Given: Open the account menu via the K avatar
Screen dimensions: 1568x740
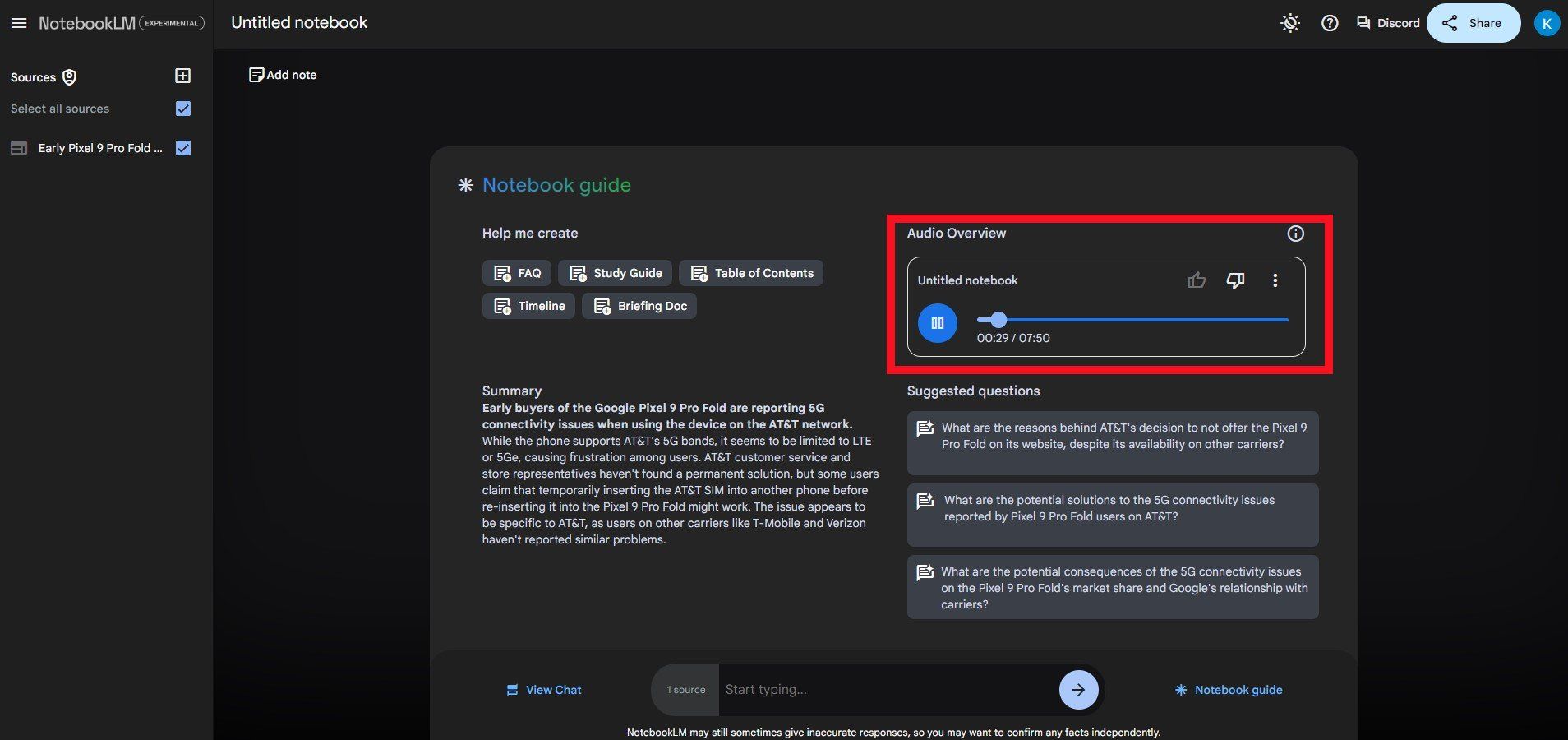Looking at the screenshot, I should pos(1547,22).
